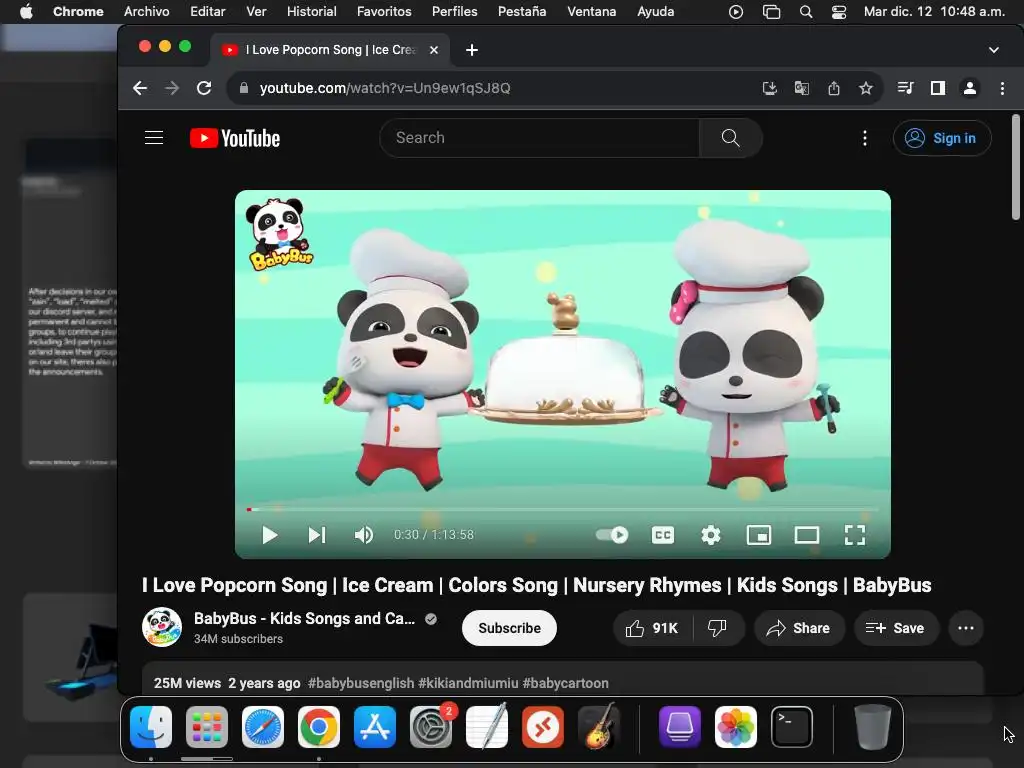Click the Sign in button
Image resolution: width=1024 pixels, height=768 pixels.
coord(942,138)
